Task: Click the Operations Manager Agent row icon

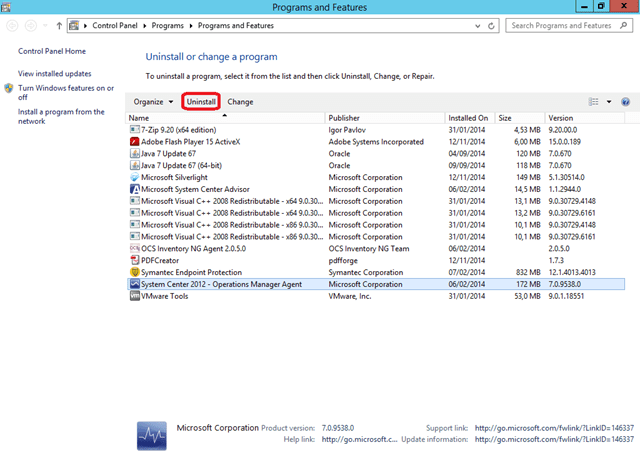Action: tap(134, 284)
